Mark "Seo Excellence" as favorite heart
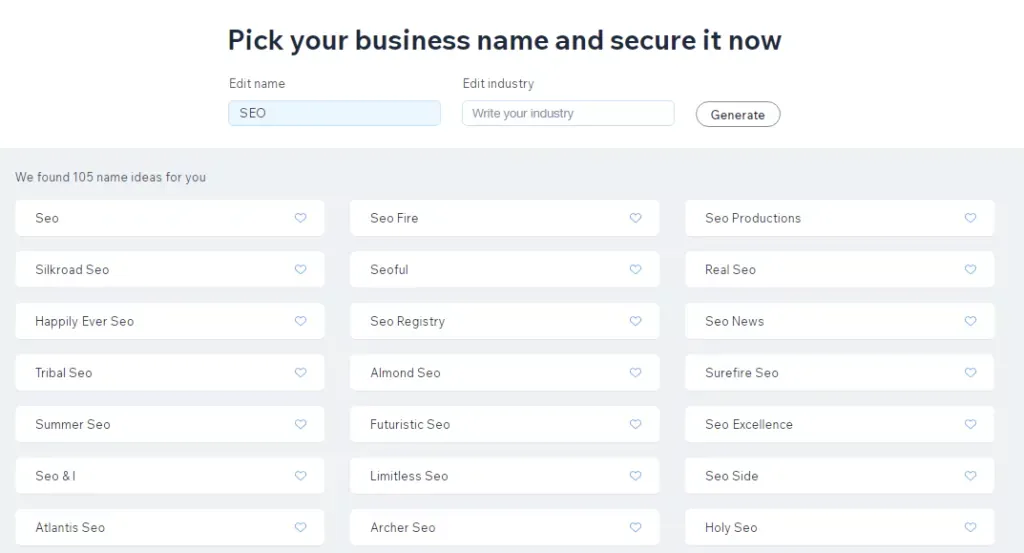 tap(970, 424)
